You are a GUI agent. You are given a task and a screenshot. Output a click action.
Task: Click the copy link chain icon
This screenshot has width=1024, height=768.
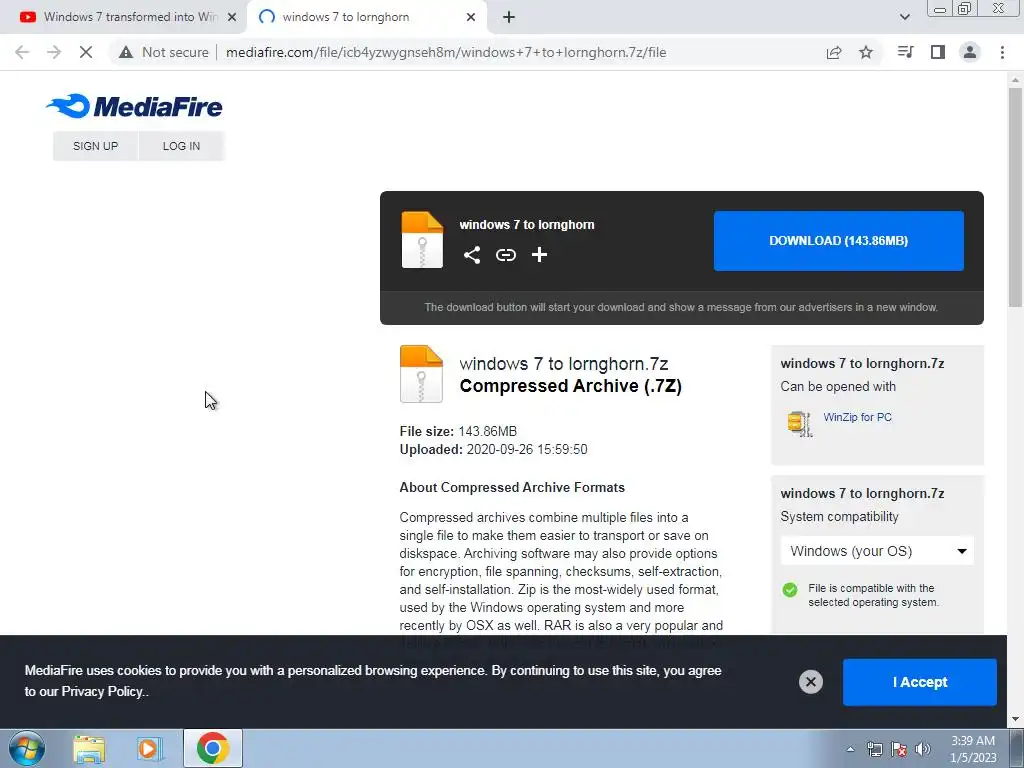tap(505, 255)
